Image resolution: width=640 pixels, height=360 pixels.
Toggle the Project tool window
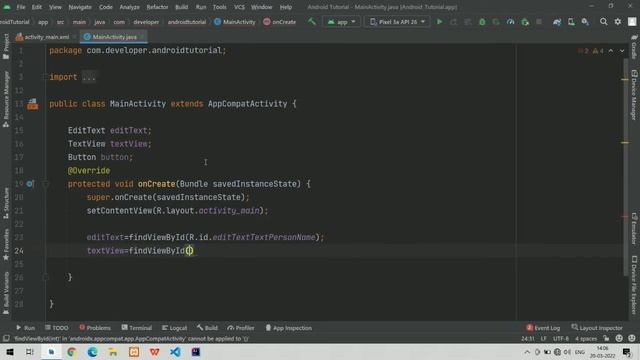(x=6, y=47)
